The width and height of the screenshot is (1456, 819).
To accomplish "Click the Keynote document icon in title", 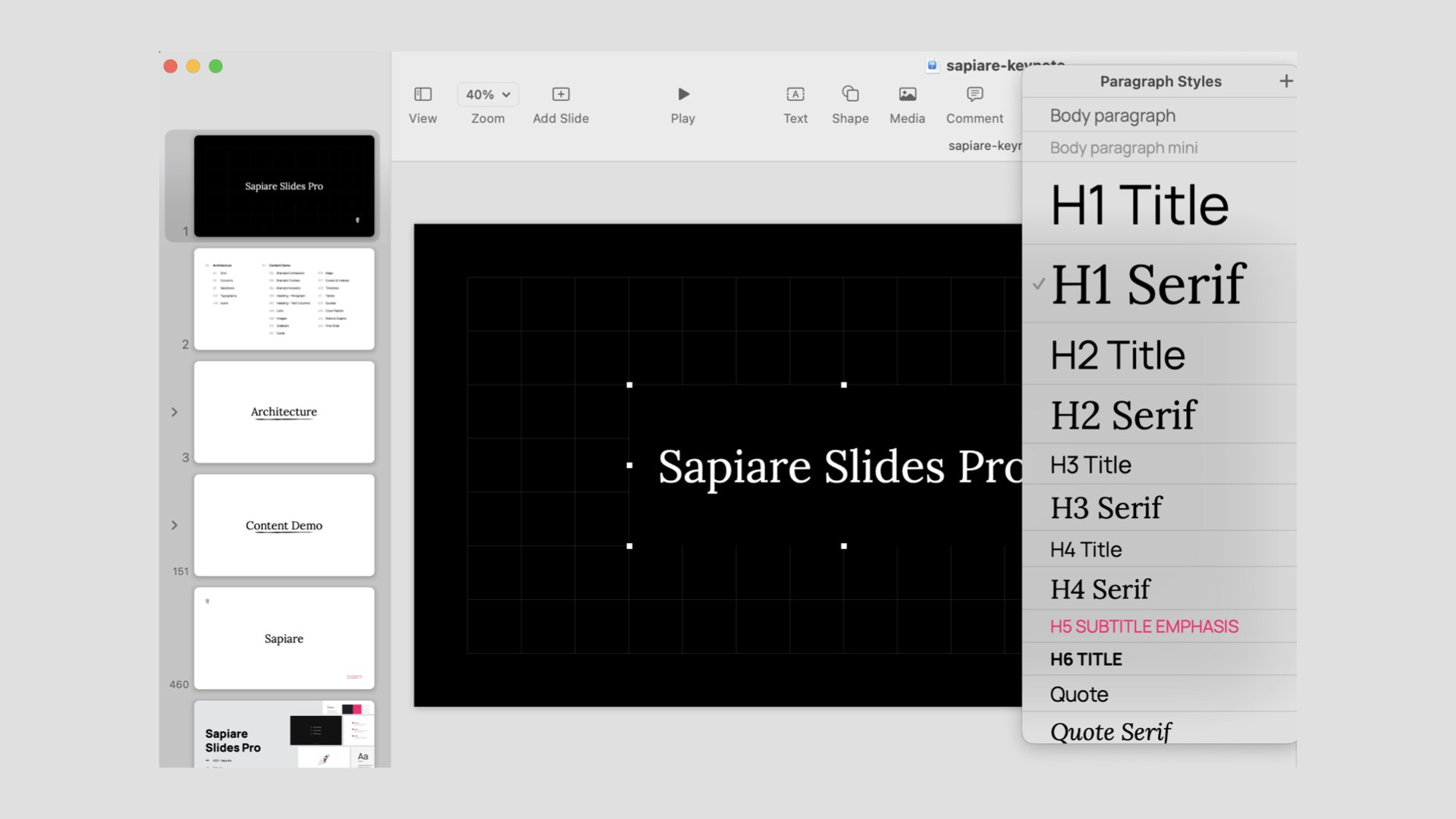I will (933, 65).
